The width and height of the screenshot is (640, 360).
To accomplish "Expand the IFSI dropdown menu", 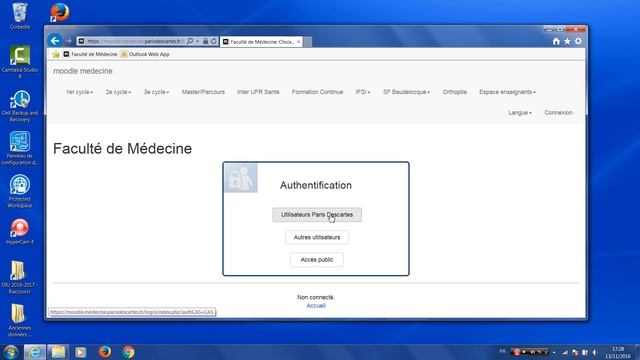I will [363, 92].
